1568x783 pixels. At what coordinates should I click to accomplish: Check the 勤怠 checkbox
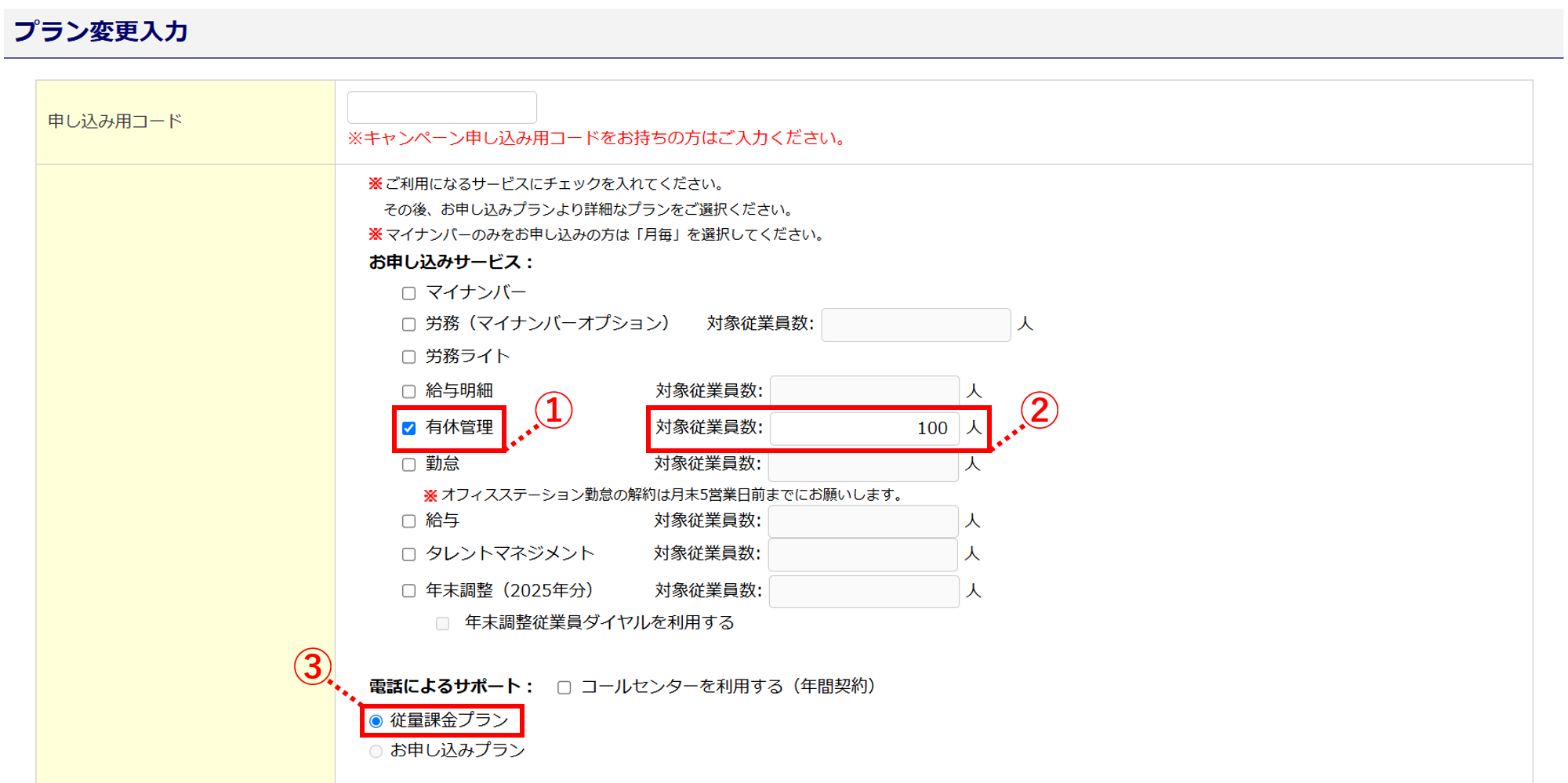point(408,465)
